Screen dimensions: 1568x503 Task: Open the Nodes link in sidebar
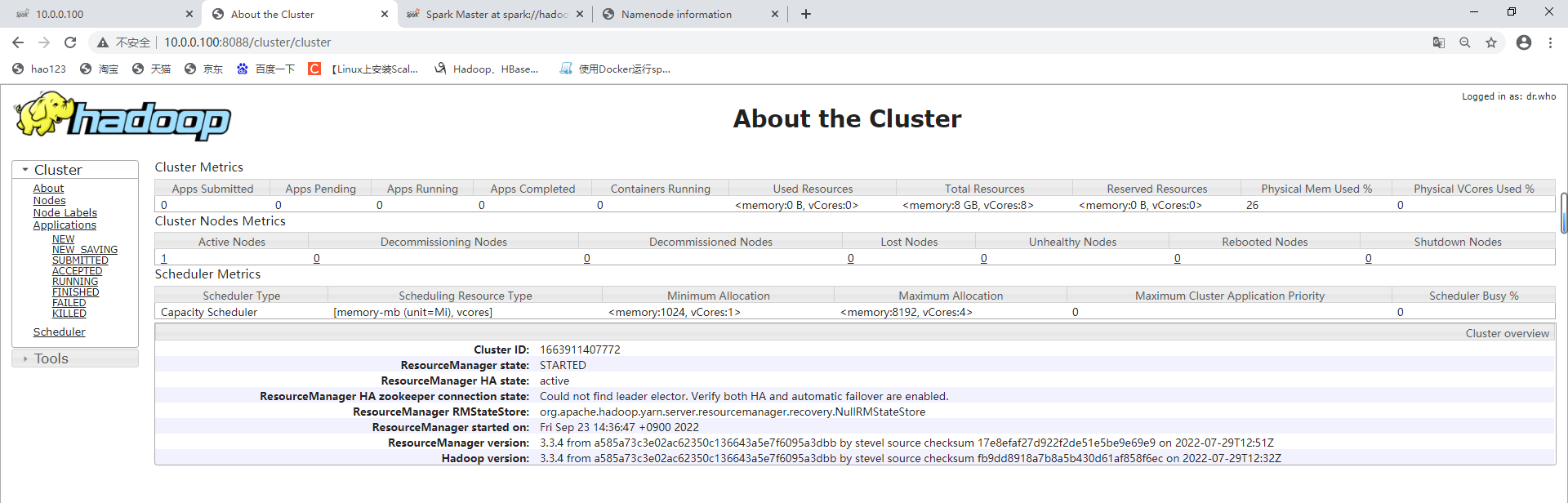click(49, 201)
